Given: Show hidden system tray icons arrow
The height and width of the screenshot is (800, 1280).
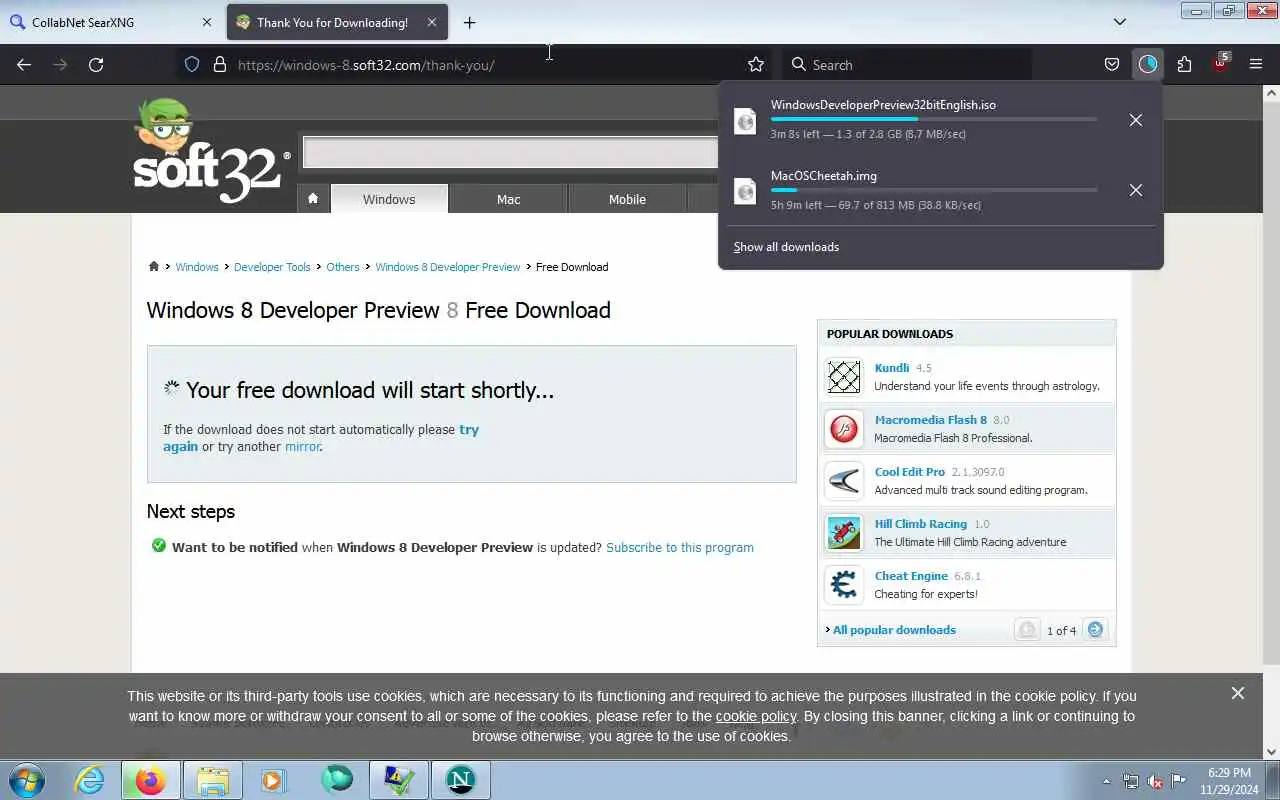Looking at the screenshot, I should [x=1106, y=781].
